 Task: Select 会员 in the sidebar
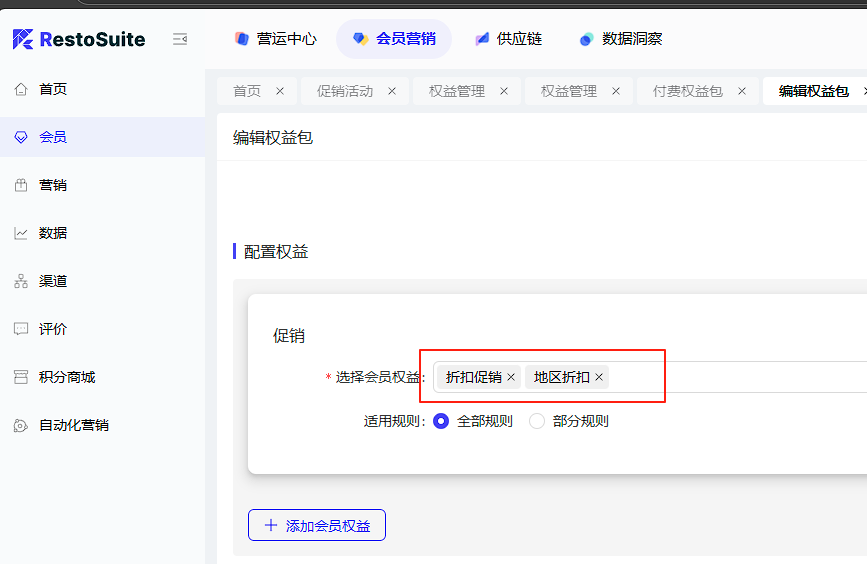pyautogui.click(x=102, y=137)
